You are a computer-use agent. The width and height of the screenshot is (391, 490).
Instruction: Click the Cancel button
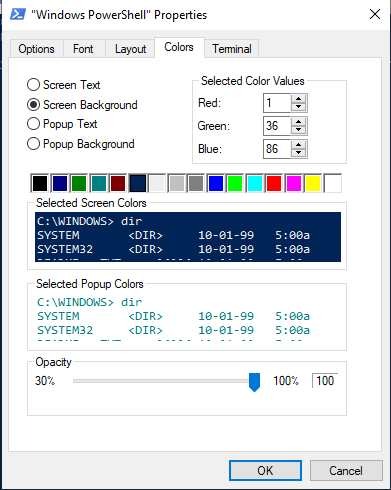(x=346, y=471)
